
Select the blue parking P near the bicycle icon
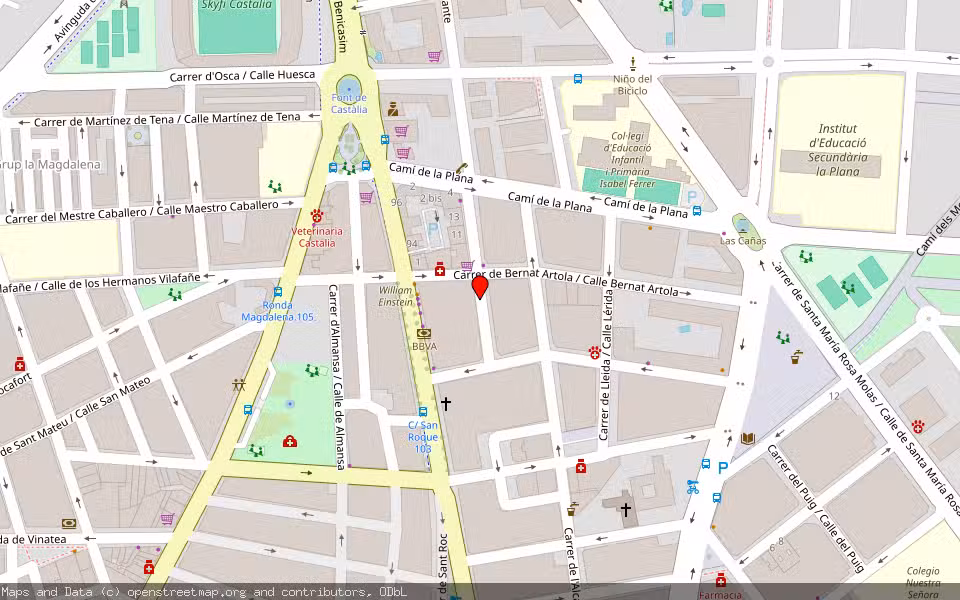pyautogui.click(x=723, y=468)
